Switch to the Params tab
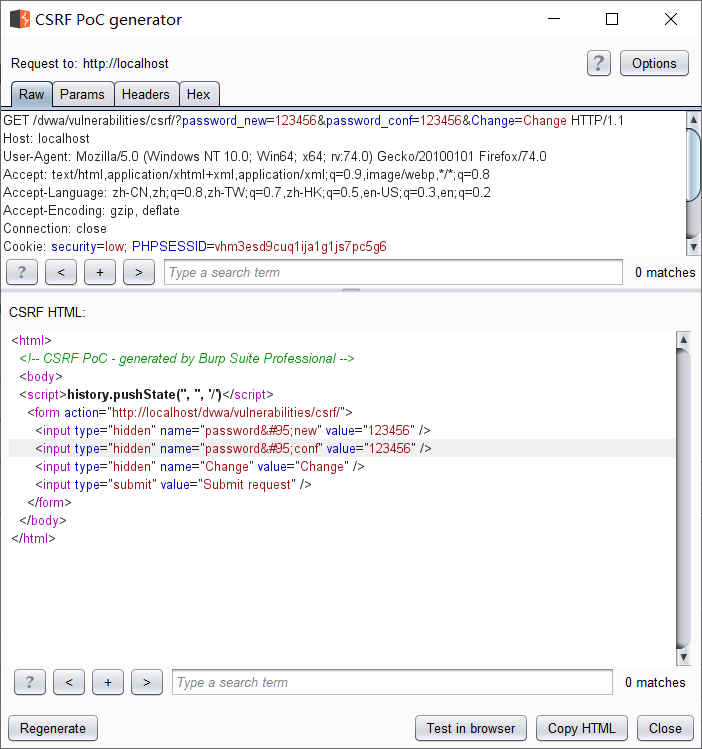The height and width of the screenshot is (749, 702). (x=83, y=94)
